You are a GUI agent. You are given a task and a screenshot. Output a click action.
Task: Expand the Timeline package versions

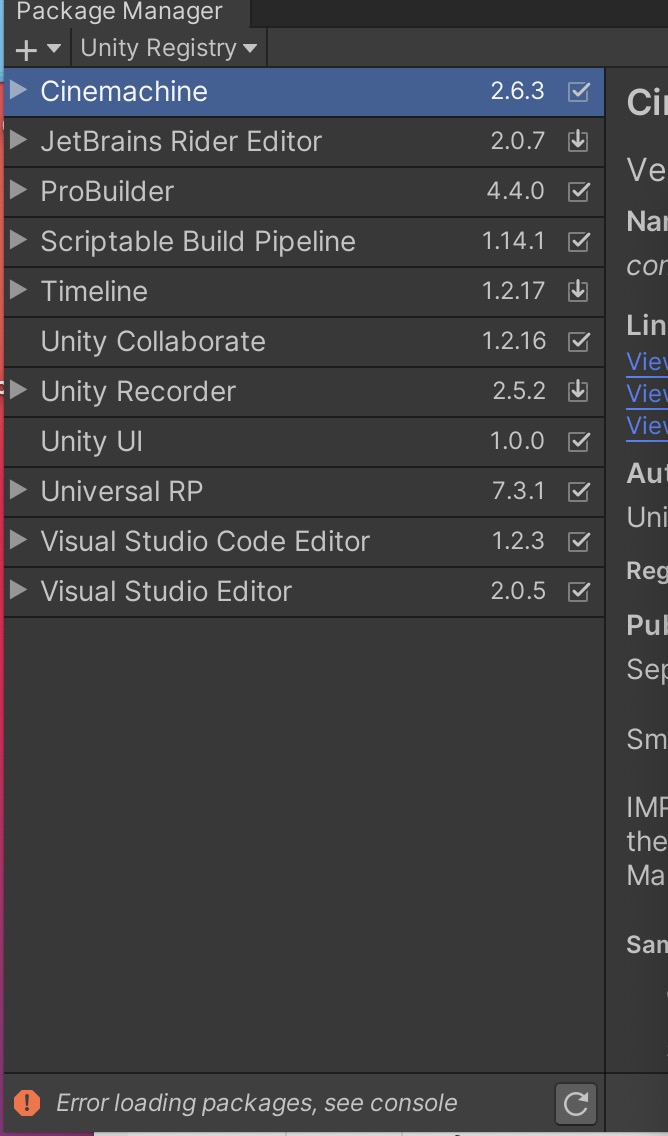coord(19,290)
